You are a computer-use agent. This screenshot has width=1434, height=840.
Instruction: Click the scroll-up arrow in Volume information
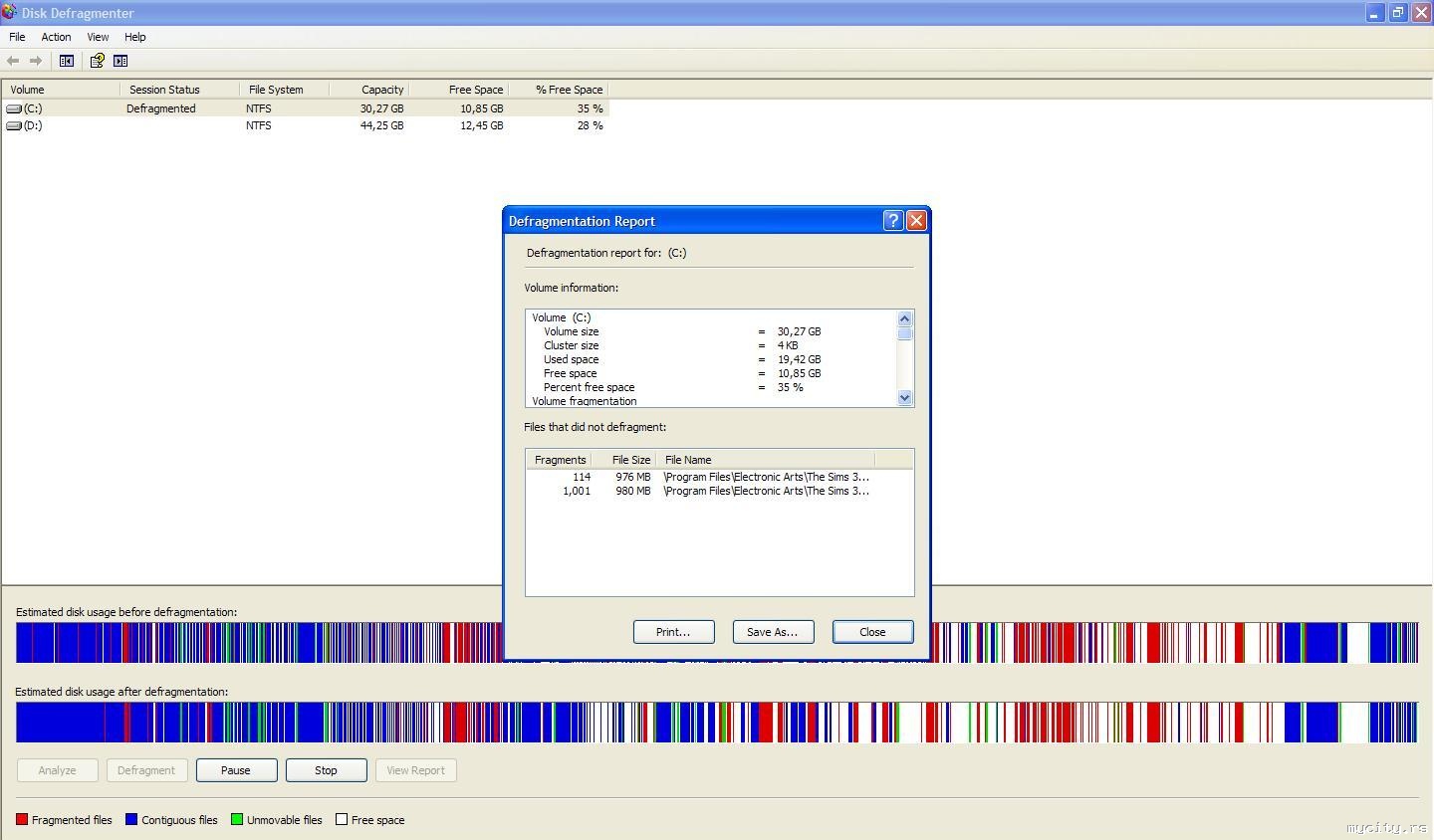click(905, 318)
